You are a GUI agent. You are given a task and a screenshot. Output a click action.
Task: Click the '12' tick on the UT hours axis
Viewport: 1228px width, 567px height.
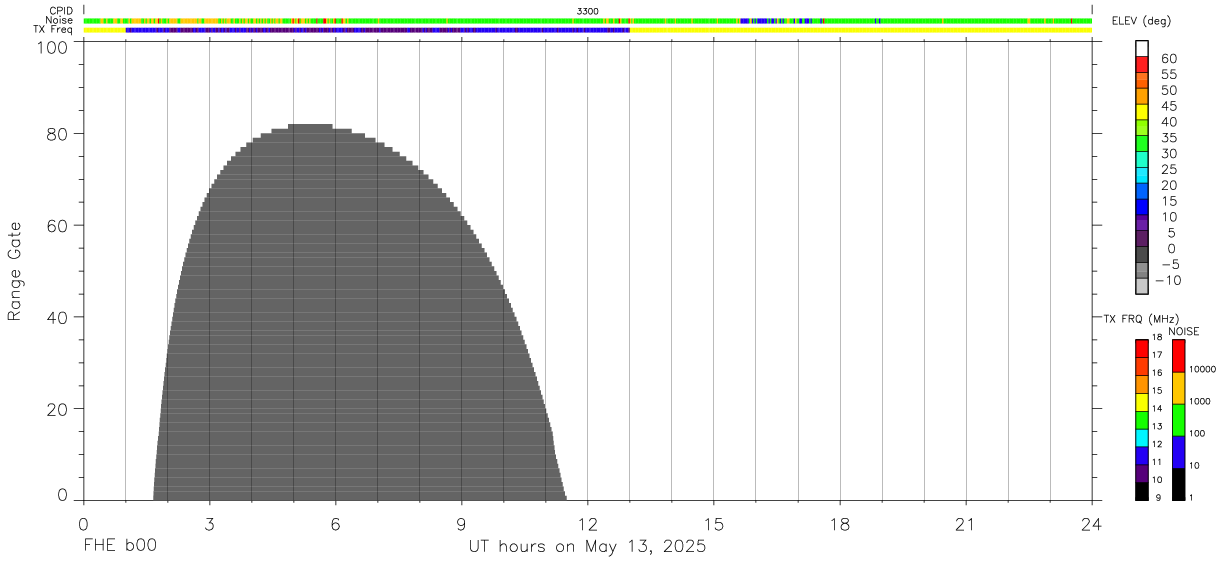[588, 524]
